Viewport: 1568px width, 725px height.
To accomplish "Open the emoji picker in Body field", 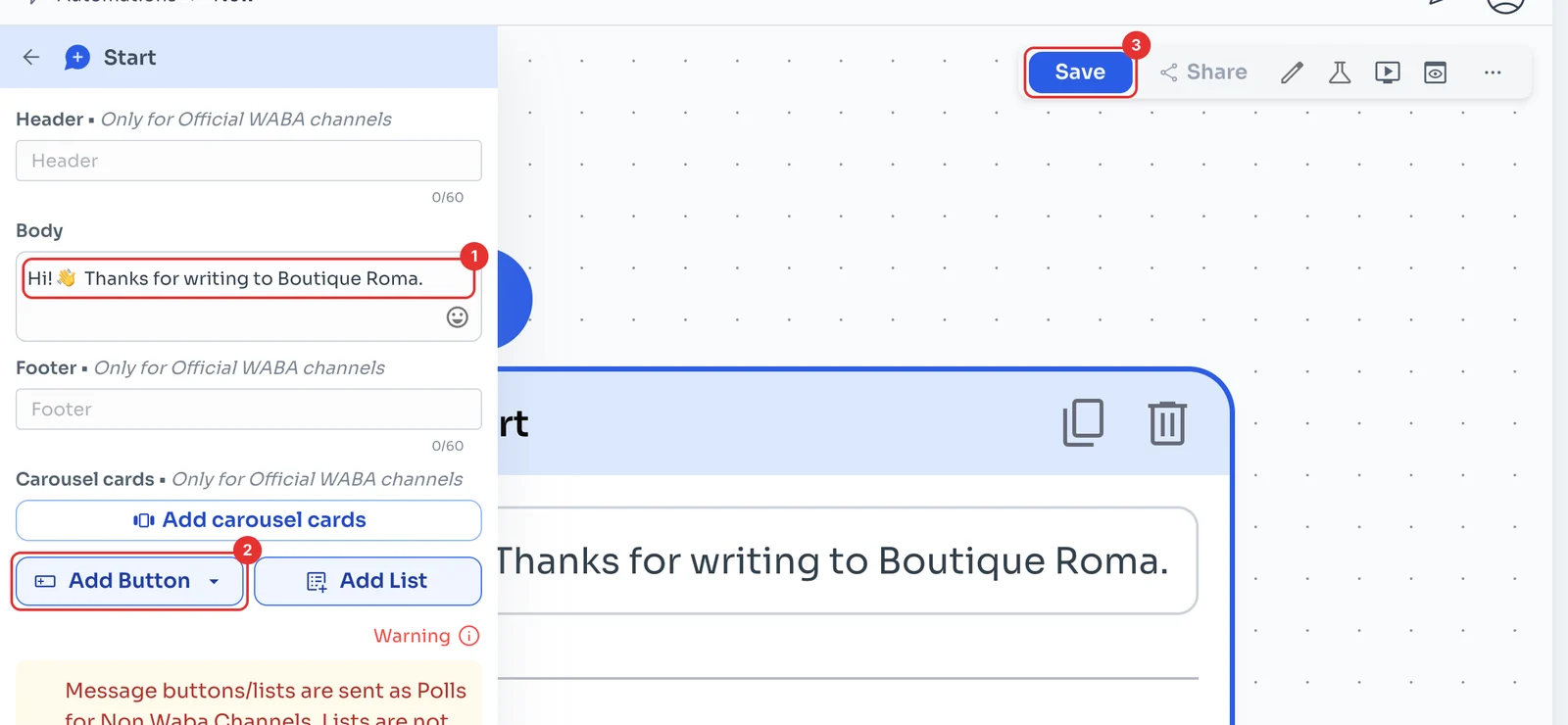I will pos(458,317).
